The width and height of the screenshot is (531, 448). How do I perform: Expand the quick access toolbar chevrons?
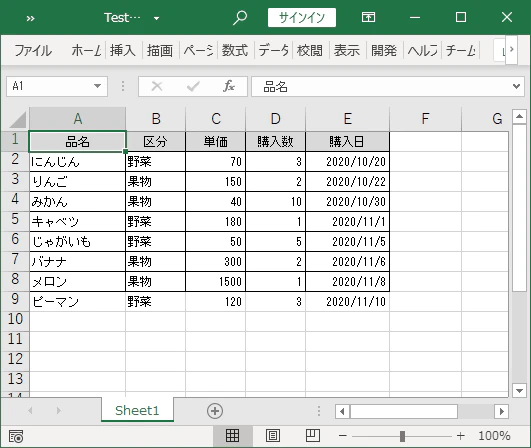(30, 18)
